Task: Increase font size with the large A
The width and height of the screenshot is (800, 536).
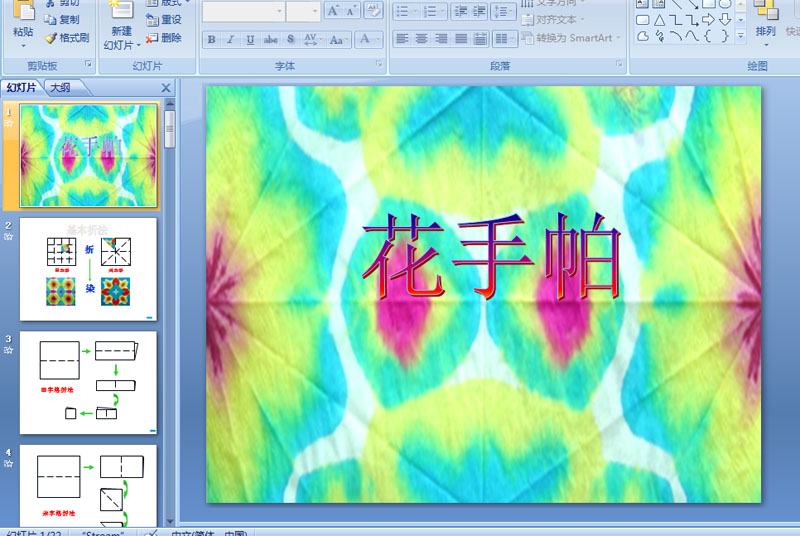Action: coord(333,11)
